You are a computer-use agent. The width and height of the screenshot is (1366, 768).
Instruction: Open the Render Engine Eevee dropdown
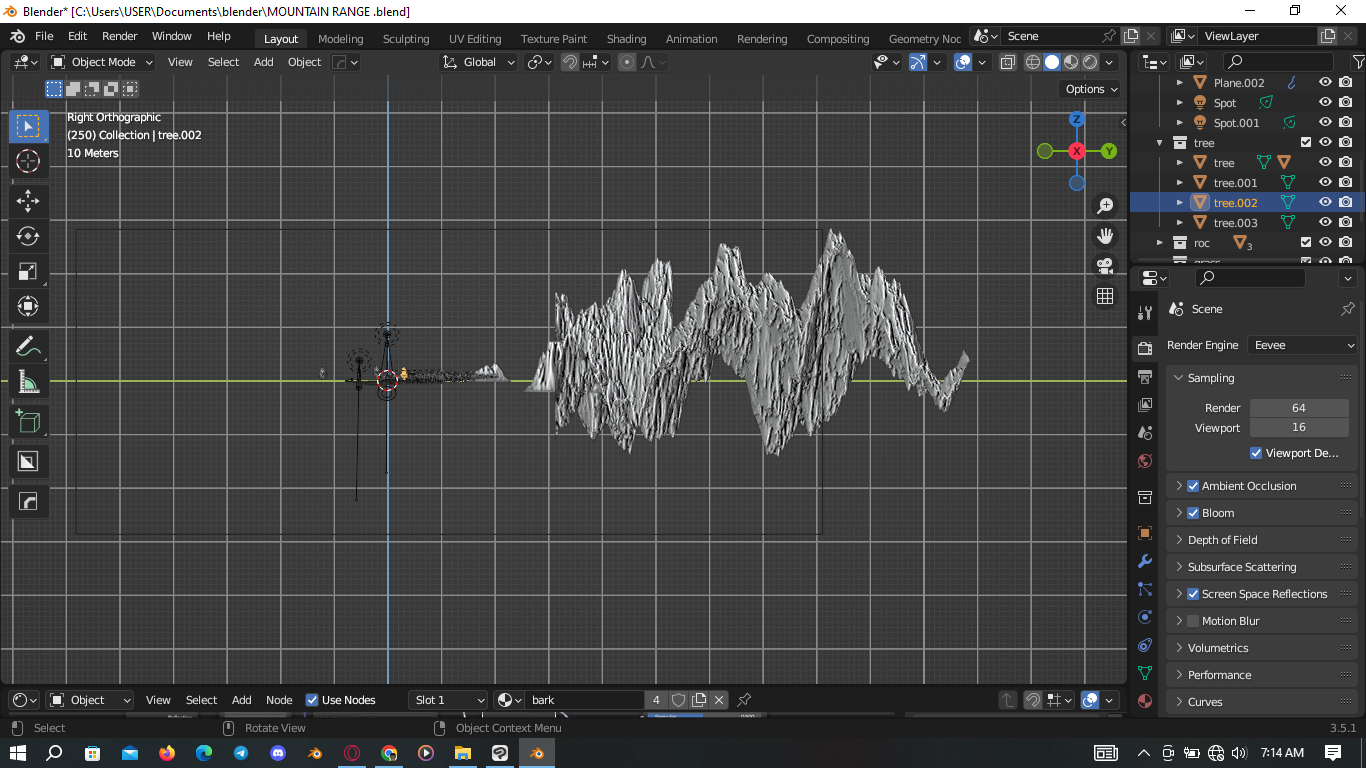click(x=1304, y=345)
